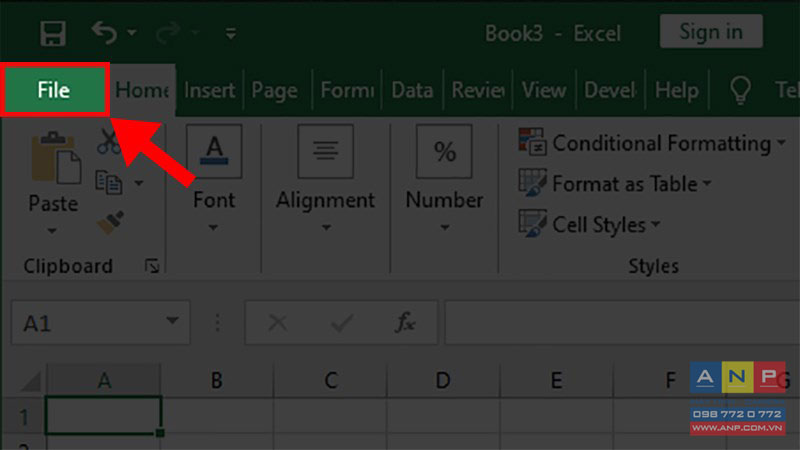This screenshot has width=800, height=450.
Task: Open the Review tab
Action: (x=478, y=90)
